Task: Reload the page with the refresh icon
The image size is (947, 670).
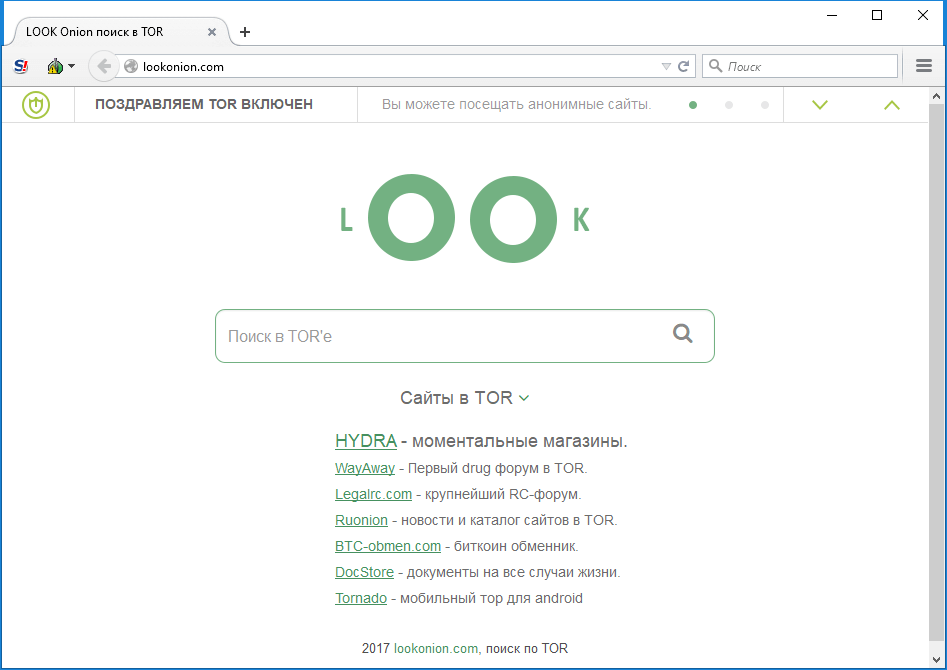Action: (684, 66)
